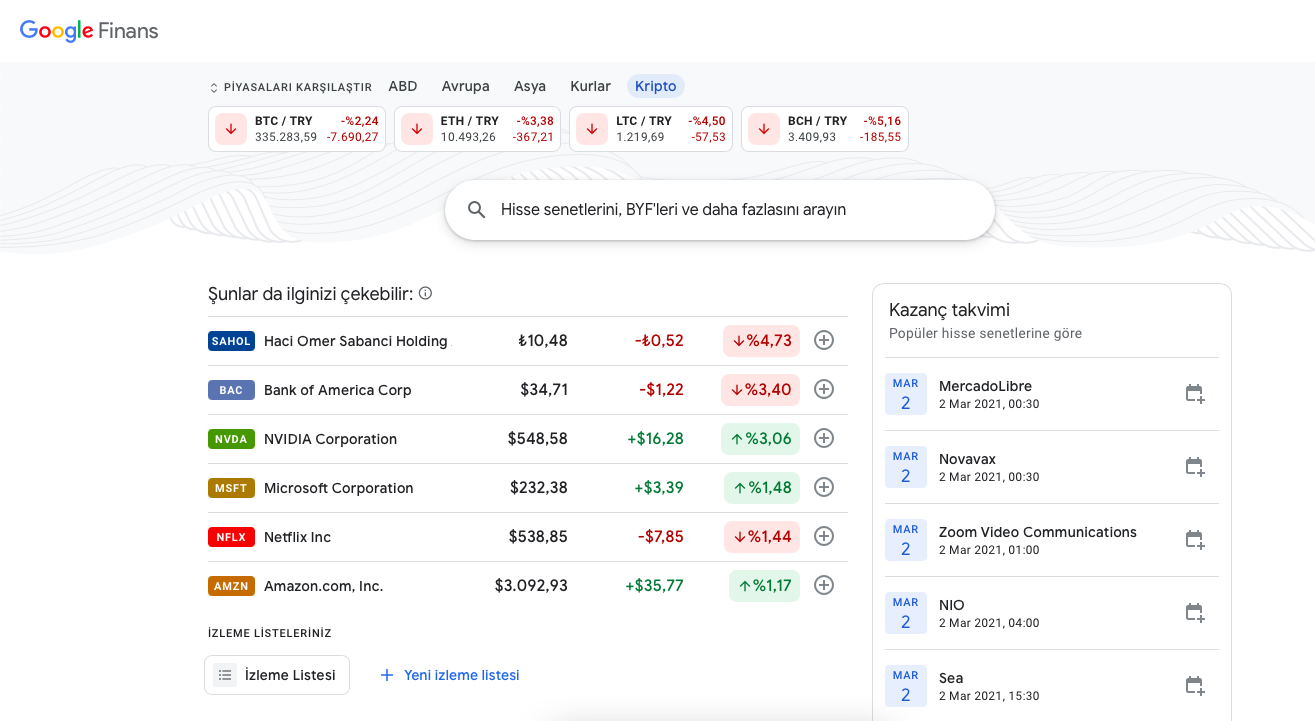Click the ↑%1,17 change badge
Viewport: 1315px width, 721px height.
point(765,585)
